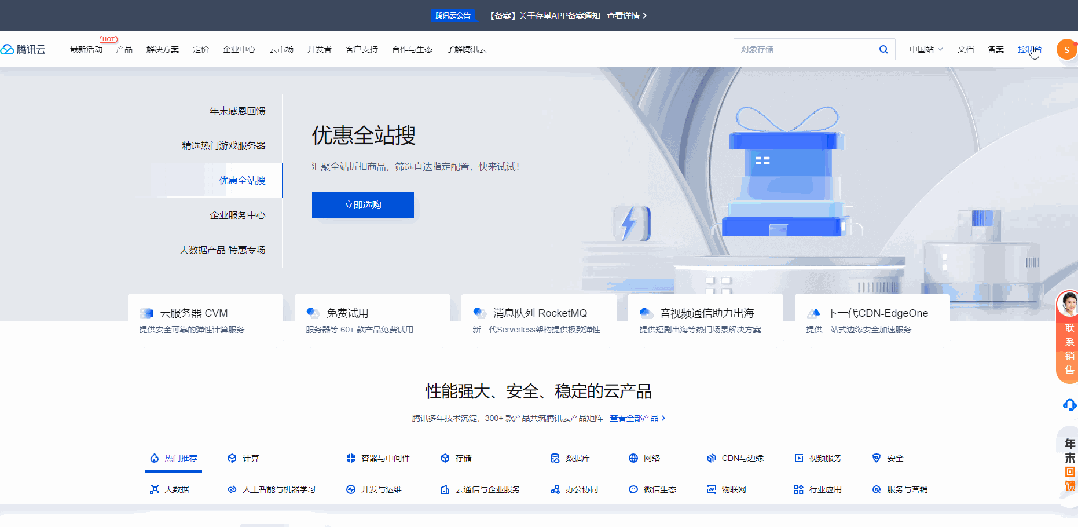Select the 大数据产品 特惠专场 banner tab
Image resolution: width=1078 pixels, height=527 pixels.
223,250
